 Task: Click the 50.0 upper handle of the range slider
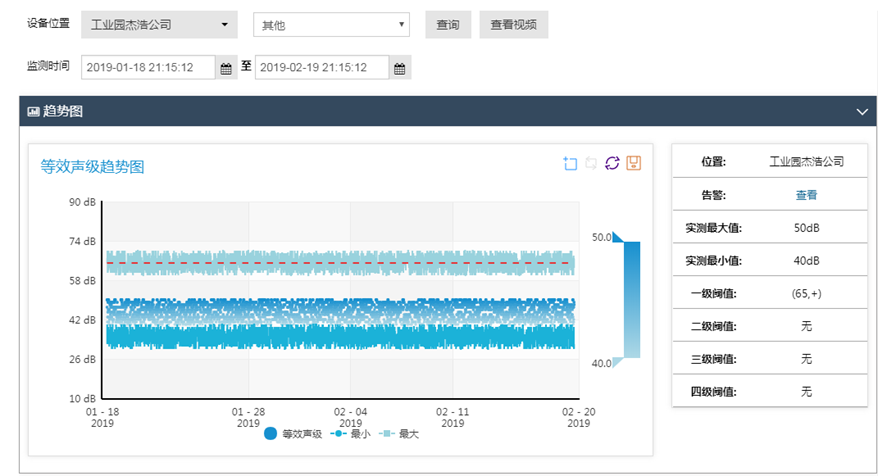click(x=618, y=237)
